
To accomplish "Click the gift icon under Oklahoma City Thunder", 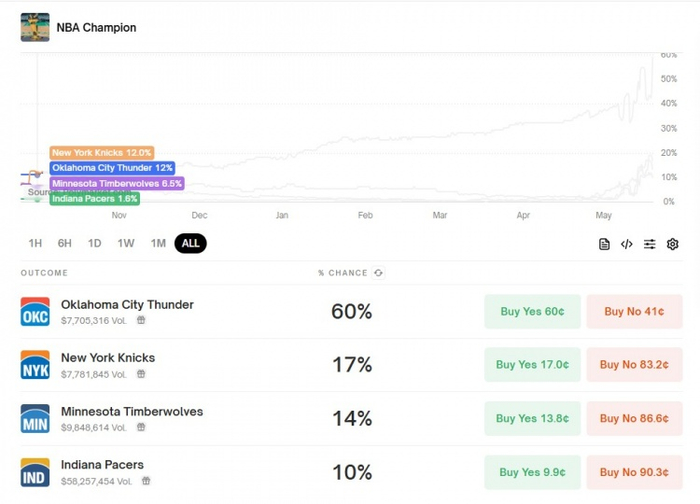I will click(141, 320).
